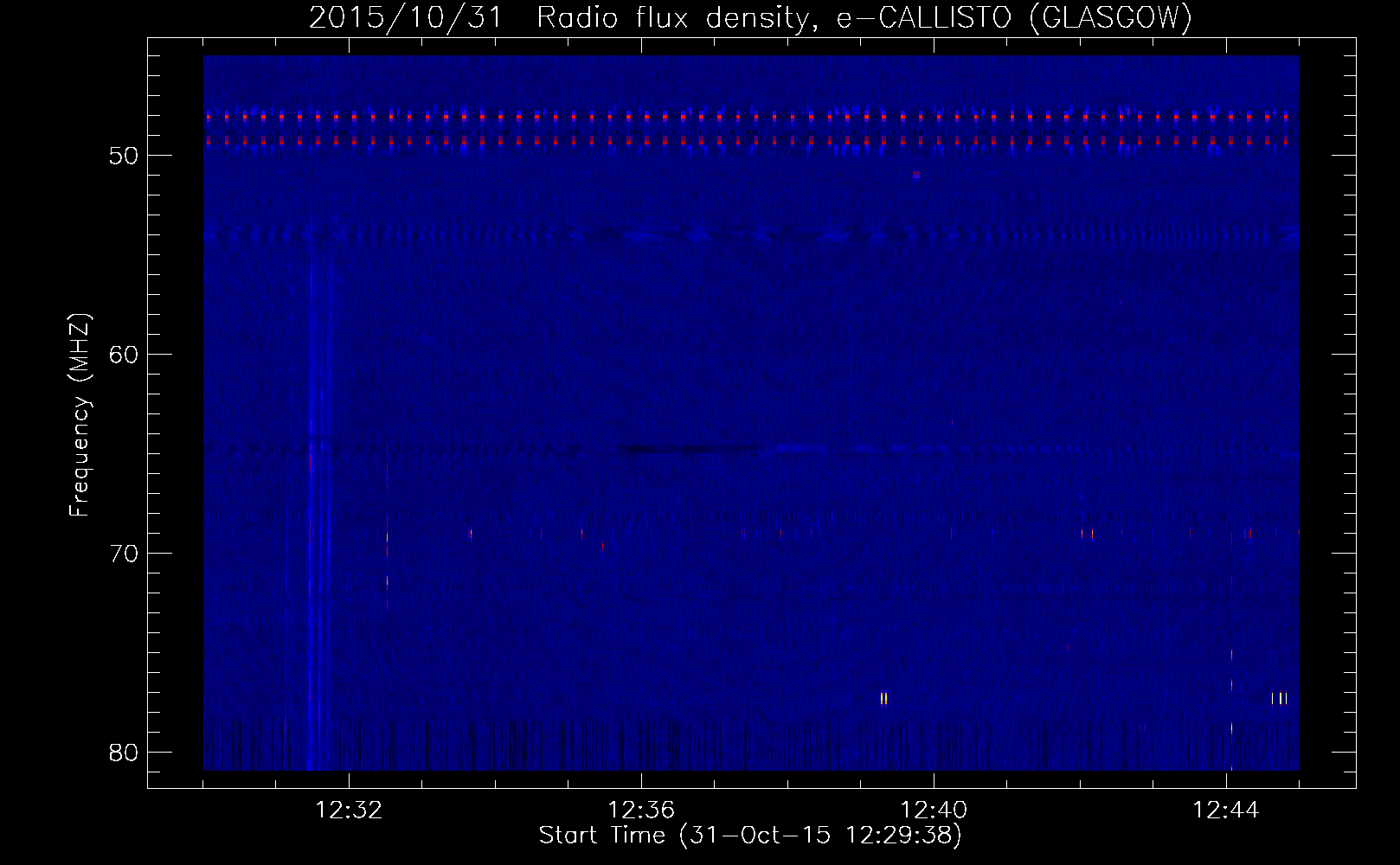Click the 12:32 time tick label
The height and width of the screenshot is (865, 1400).
[x=349, y=811]
